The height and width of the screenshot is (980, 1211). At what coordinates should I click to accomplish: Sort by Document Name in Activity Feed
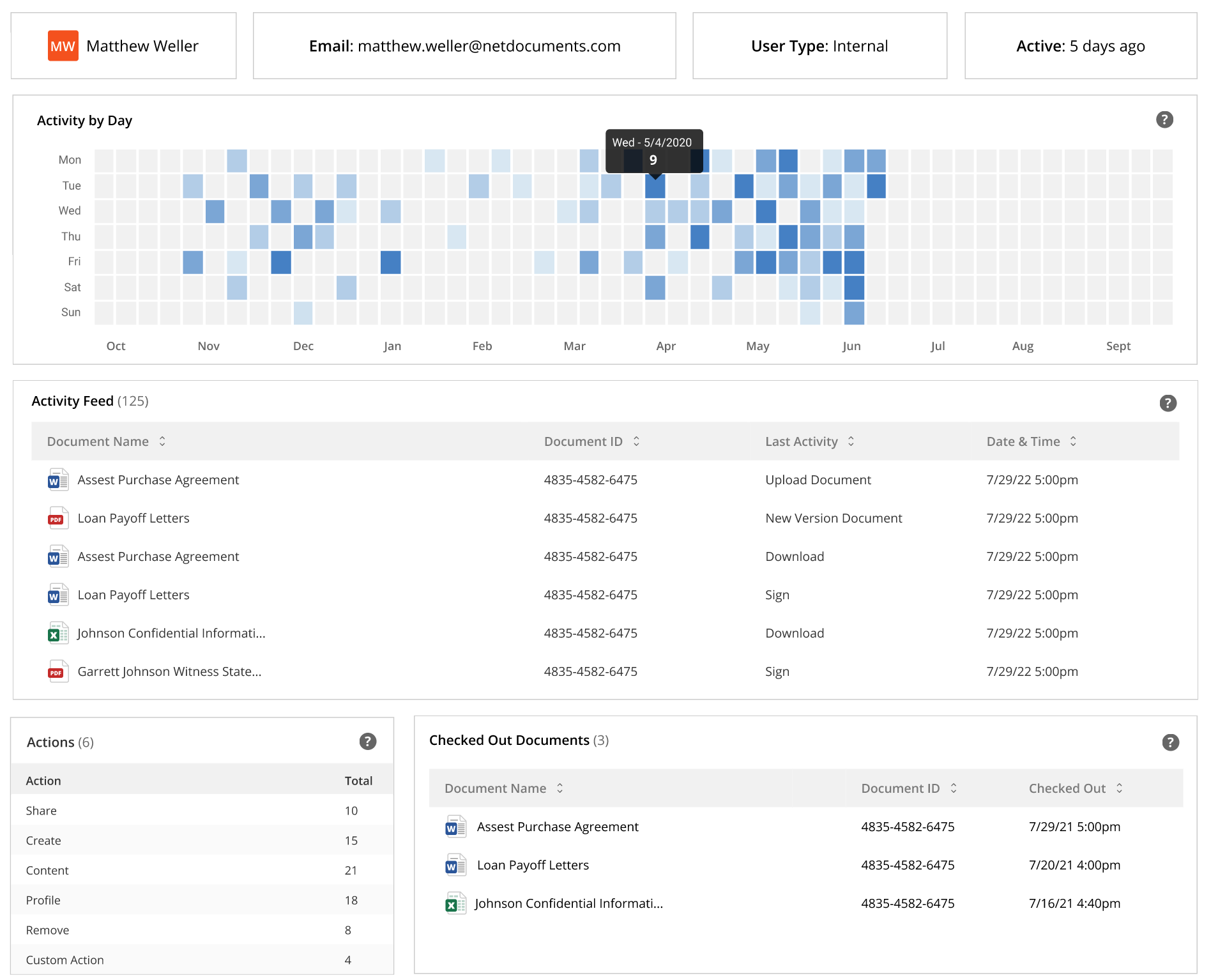tap(162, 441)
